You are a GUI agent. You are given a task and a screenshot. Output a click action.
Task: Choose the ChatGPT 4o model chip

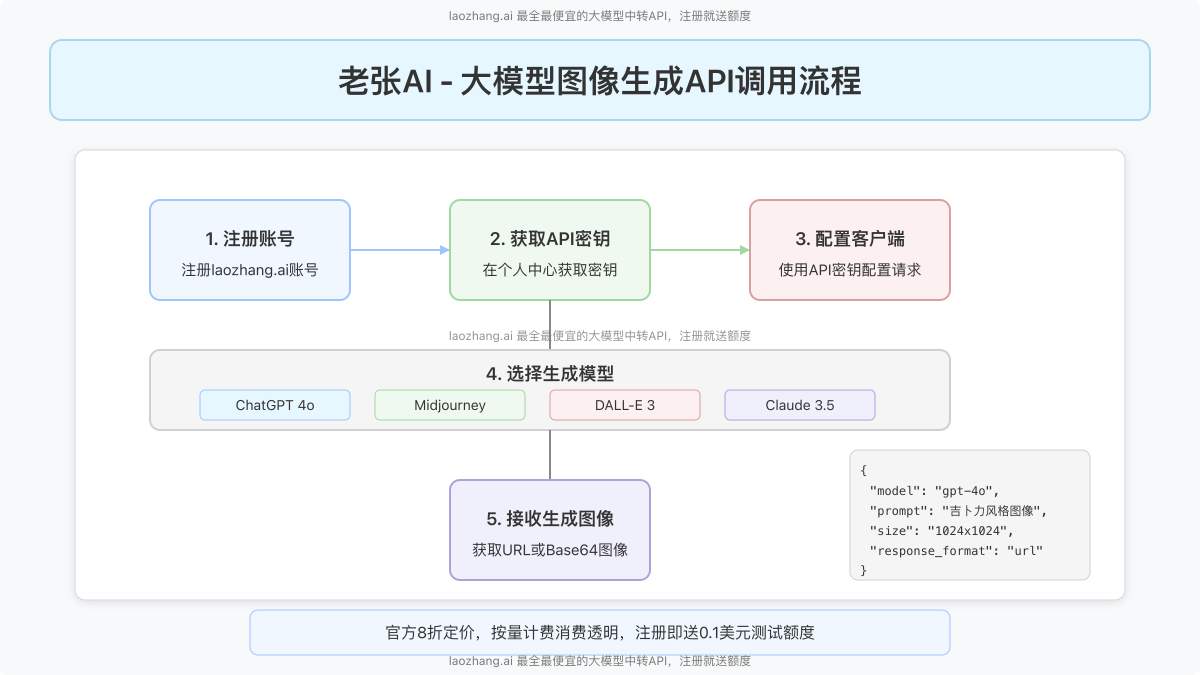tap(275, 405)
